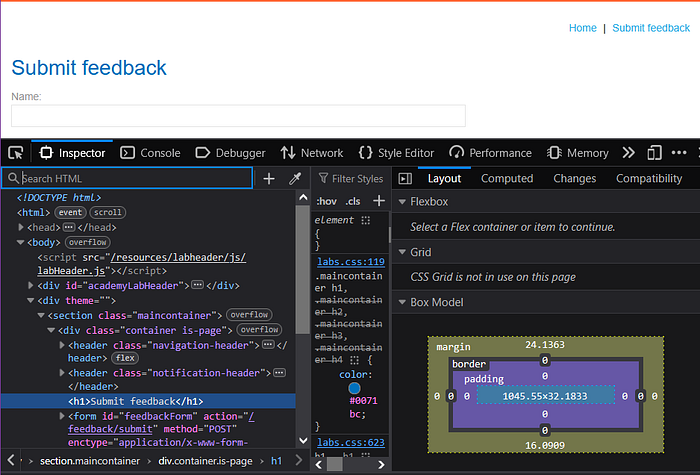Image resolution: width=700 pixels, height=475 pixels.
Task: Show more devtools tabs chevron
Action: tap(628, 153)
